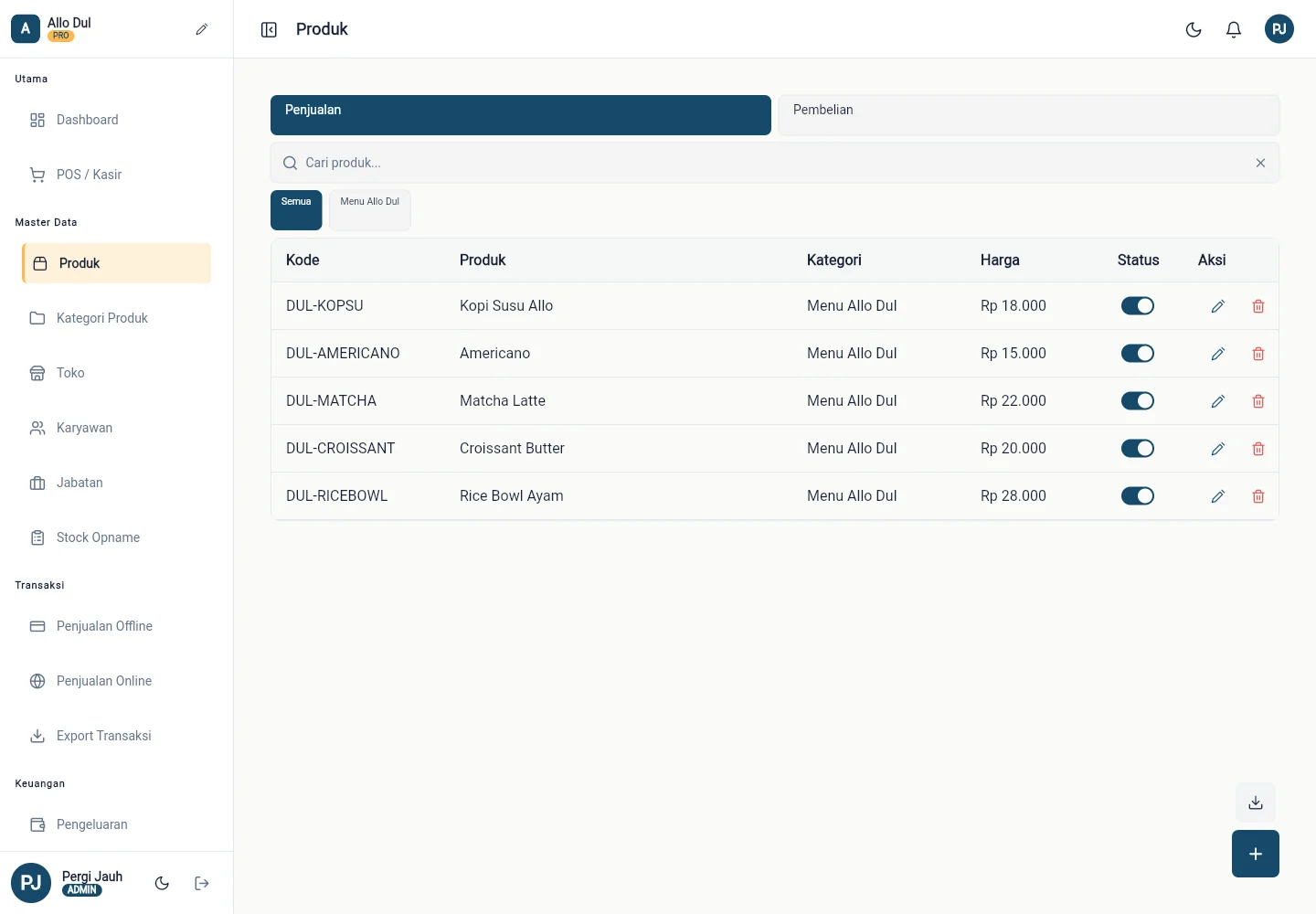Go to Kategori Produk page
Viewport: 1316px width, 914px height.
(x=117, y=318)
